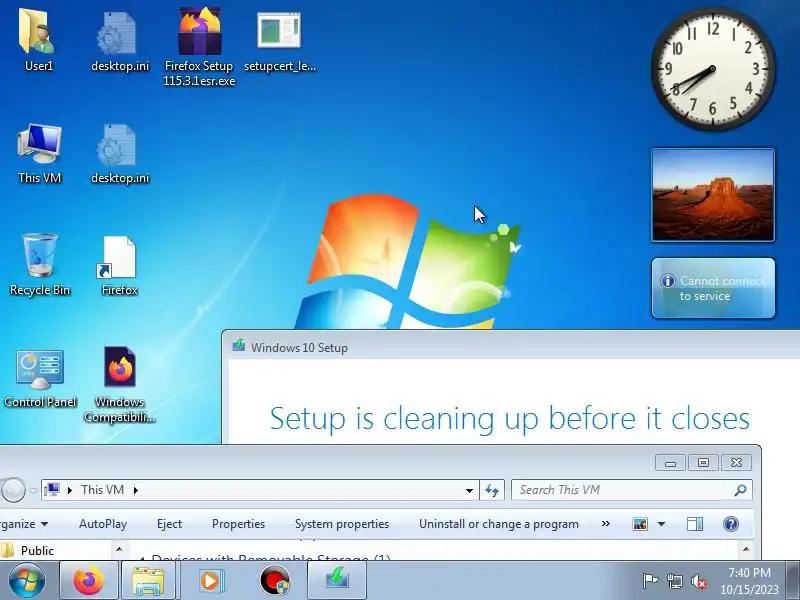Click the network tray icon

(x=674, y=581)
